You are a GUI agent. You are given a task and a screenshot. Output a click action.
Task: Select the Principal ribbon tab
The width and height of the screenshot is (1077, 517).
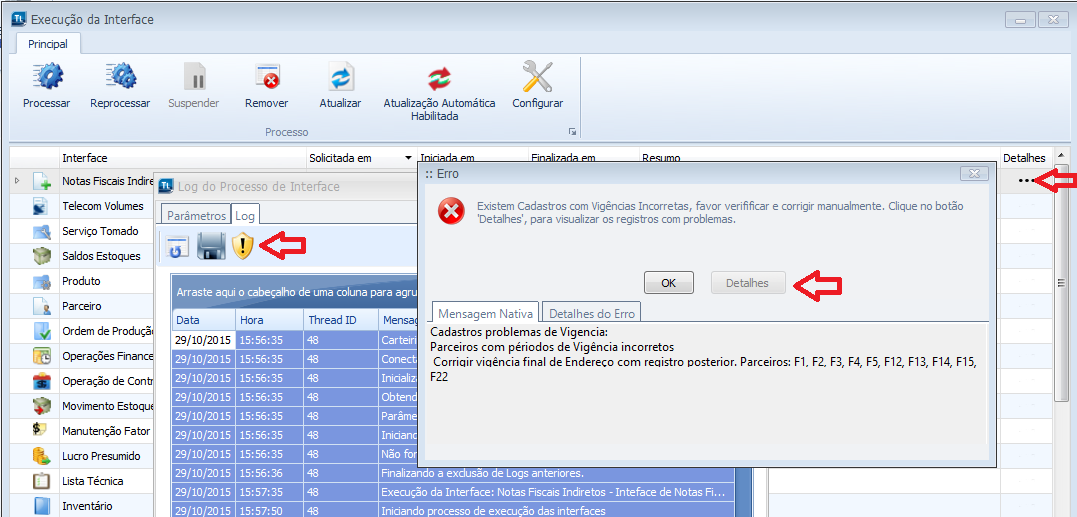(x=47, y=44)
